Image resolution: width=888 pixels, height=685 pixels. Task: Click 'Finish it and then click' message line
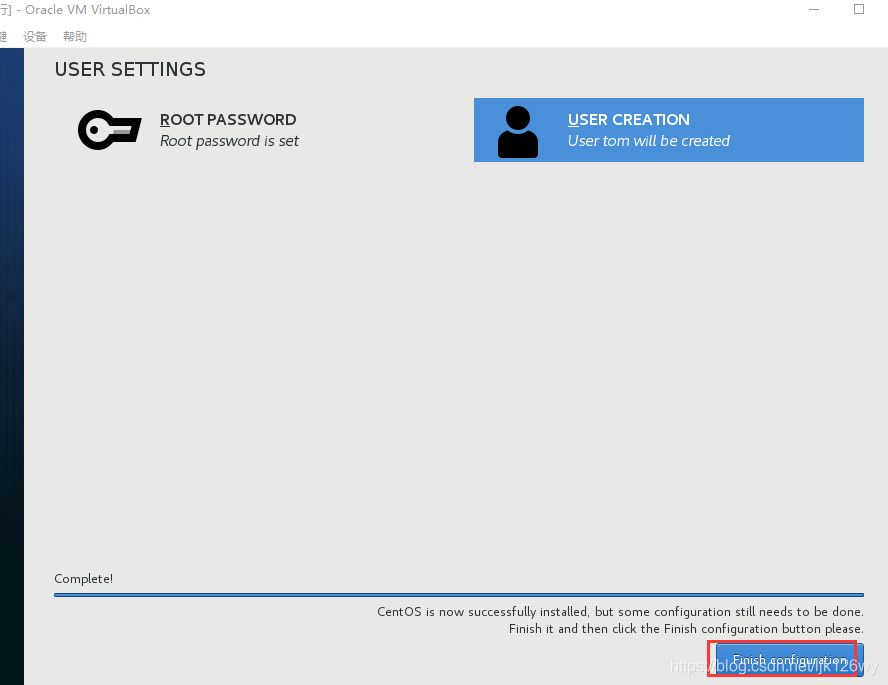[x=686, y=629]
